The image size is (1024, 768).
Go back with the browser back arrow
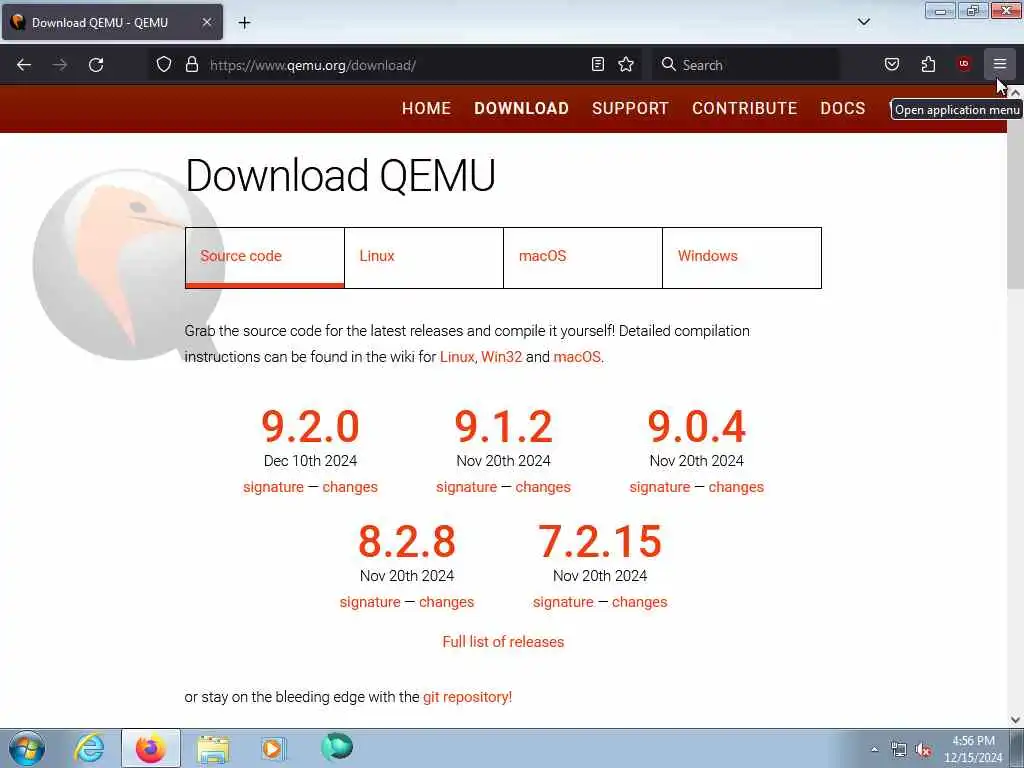point(24,65)
